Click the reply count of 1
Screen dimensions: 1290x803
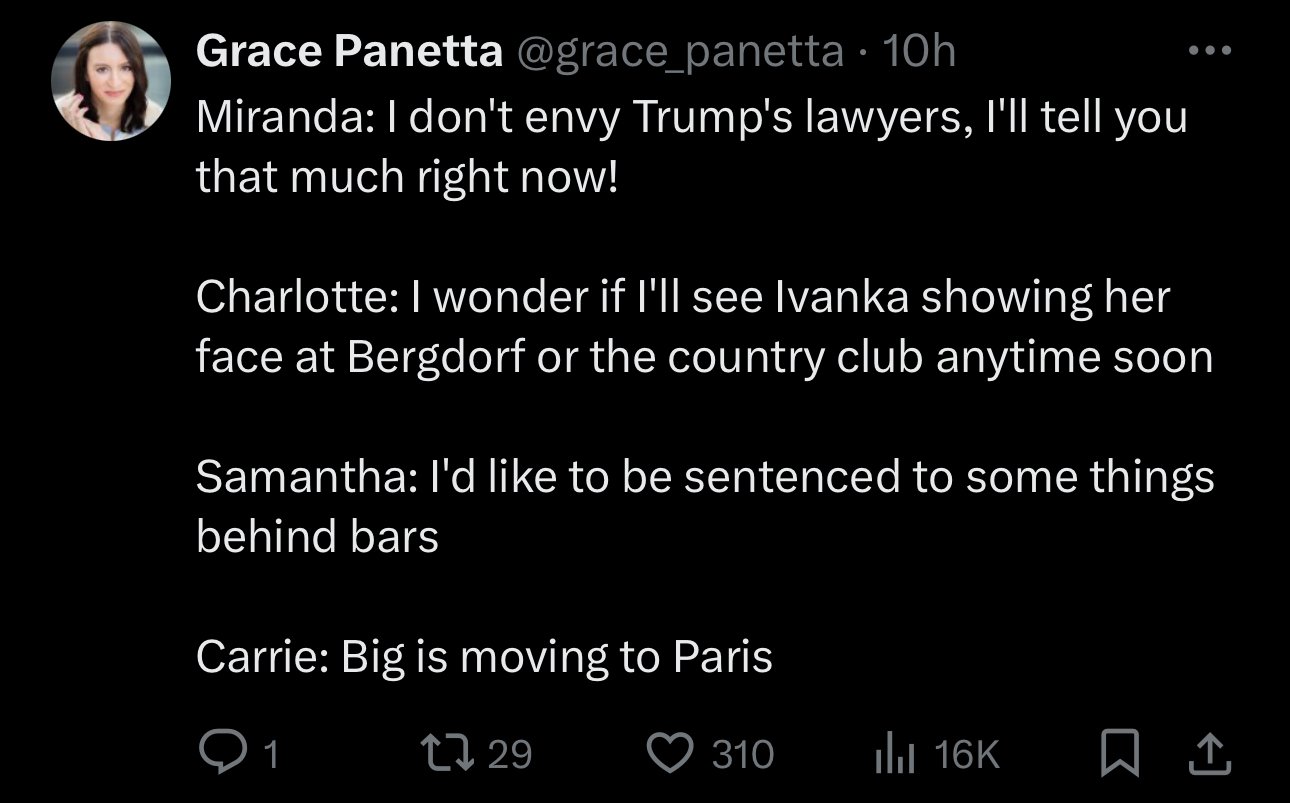tap(269, 754)
